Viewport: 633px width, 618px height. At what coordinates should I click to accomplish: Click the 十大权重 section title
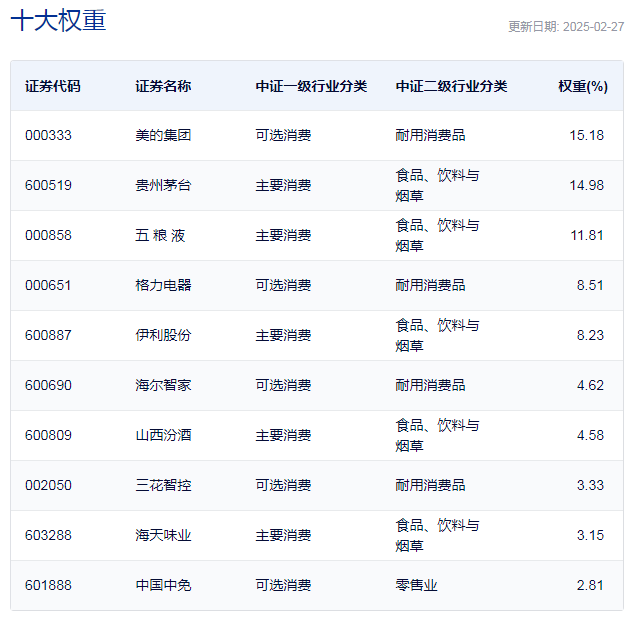(58, 22)
